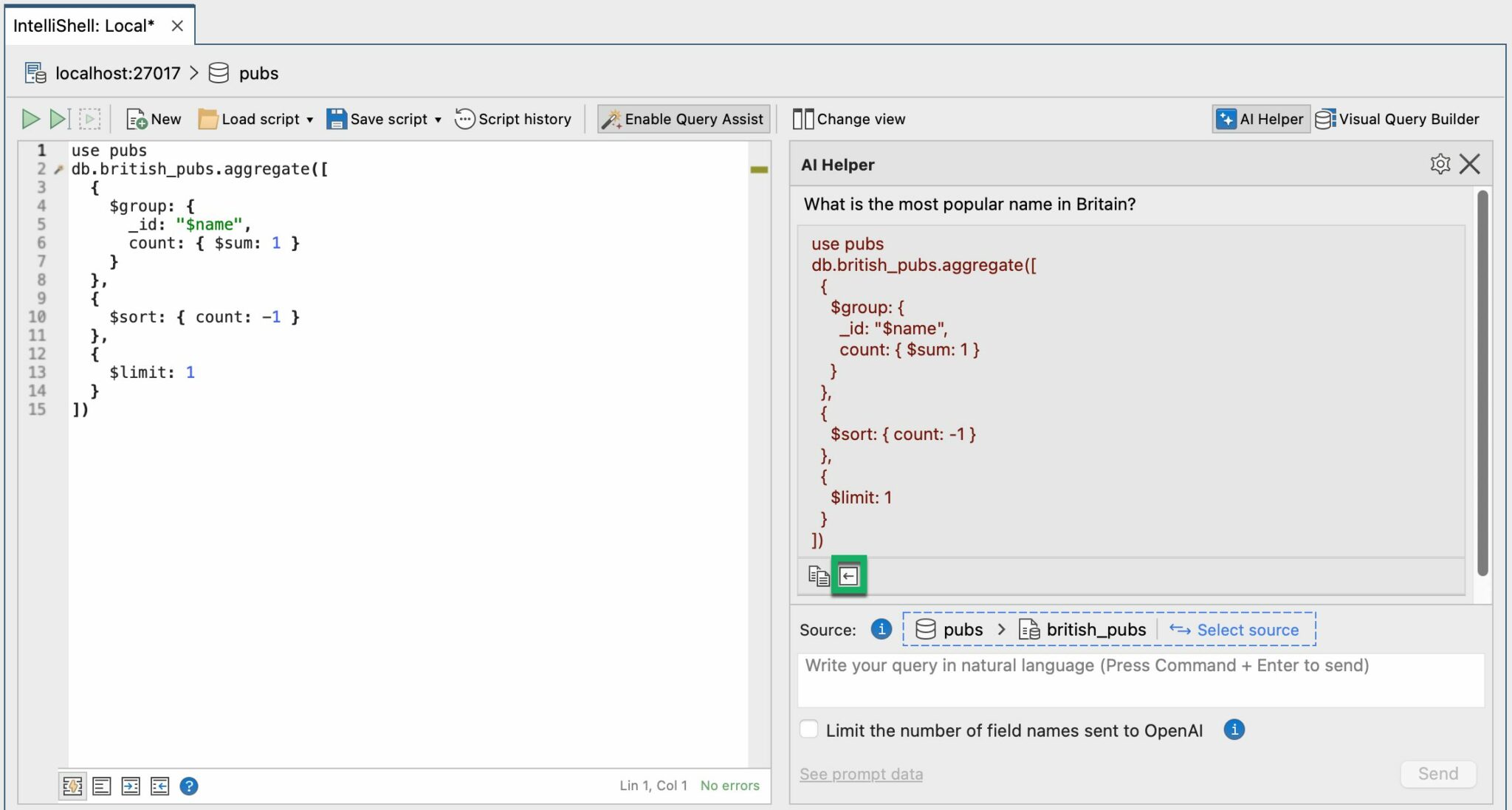The height and width of the screenshot is (810, 1512).
Task: Click the help question mark icon
Action: 189,786
